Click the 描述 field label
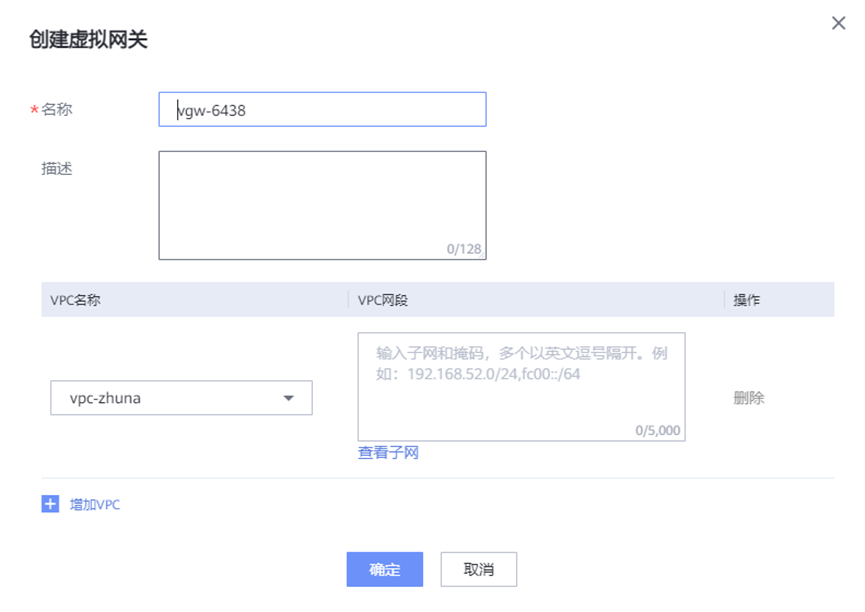 tap(57, 169)
